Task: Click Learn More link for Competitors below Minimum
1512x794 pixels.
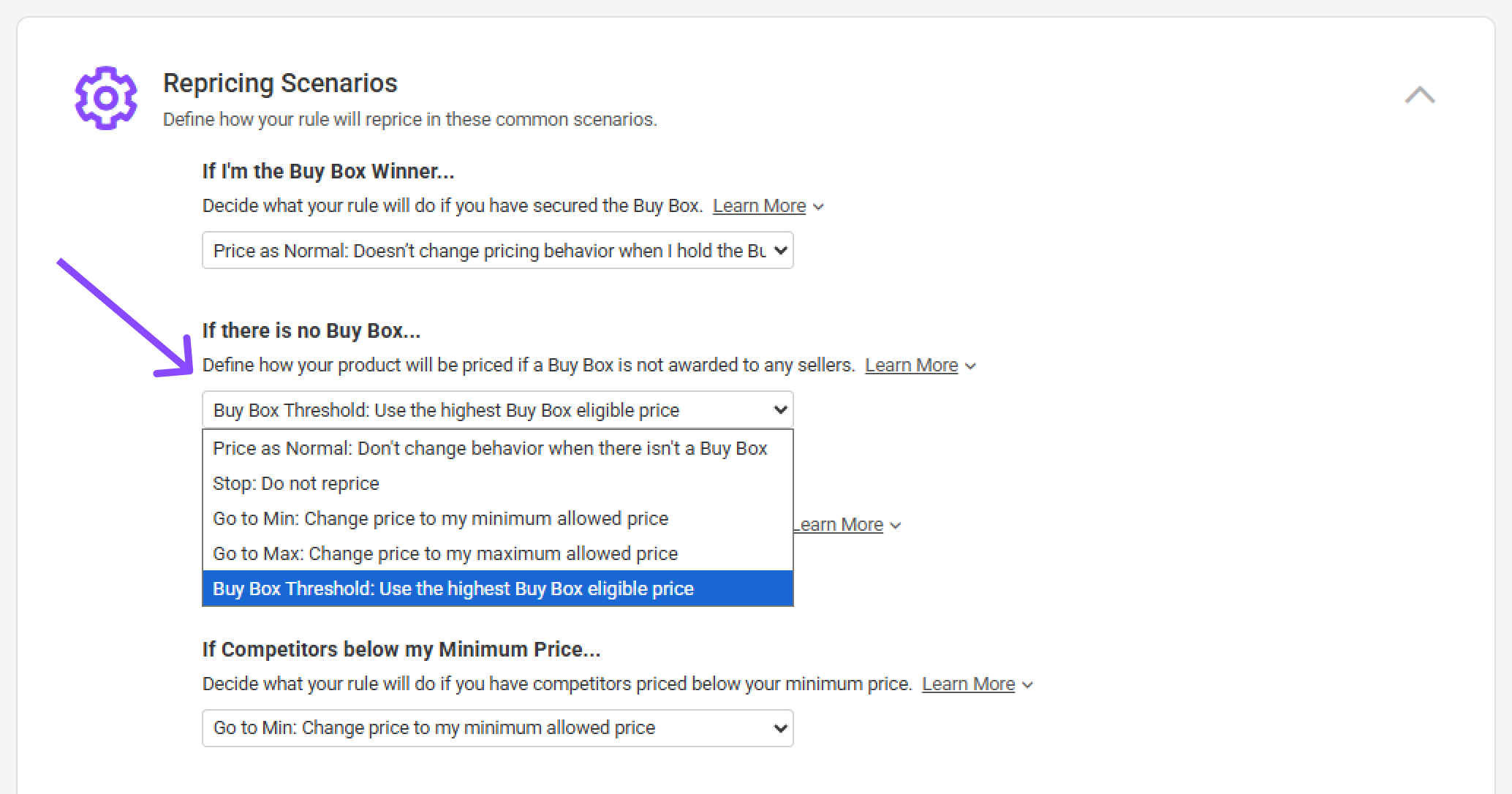Action: (x=968, y=684)
